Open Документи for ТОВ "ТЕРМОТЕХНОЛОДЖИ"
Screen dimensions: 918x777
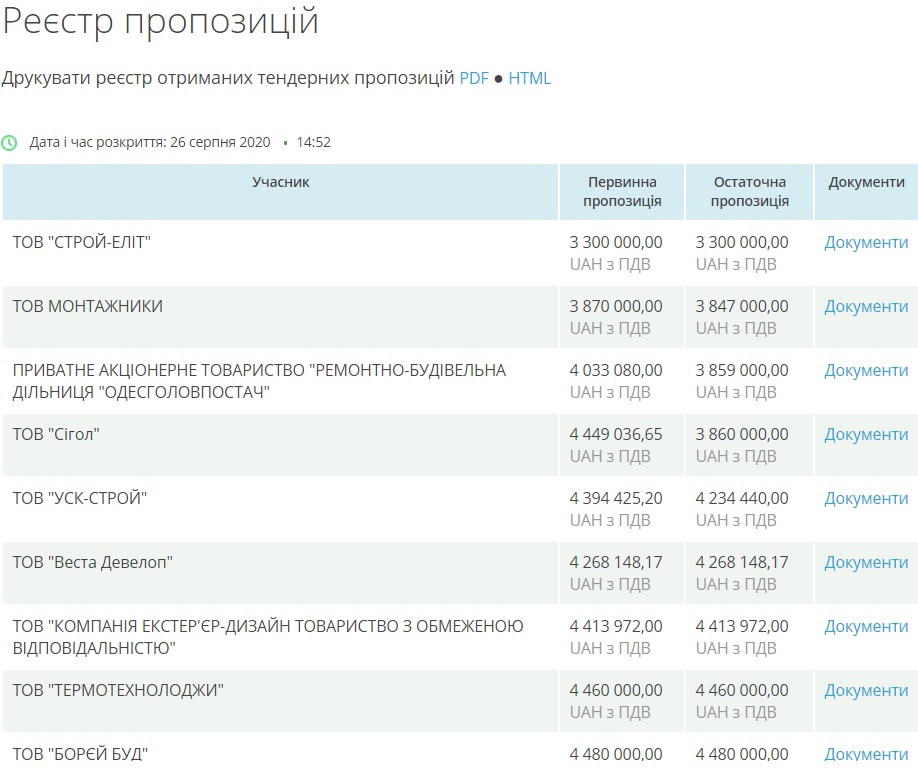(866, 690)
